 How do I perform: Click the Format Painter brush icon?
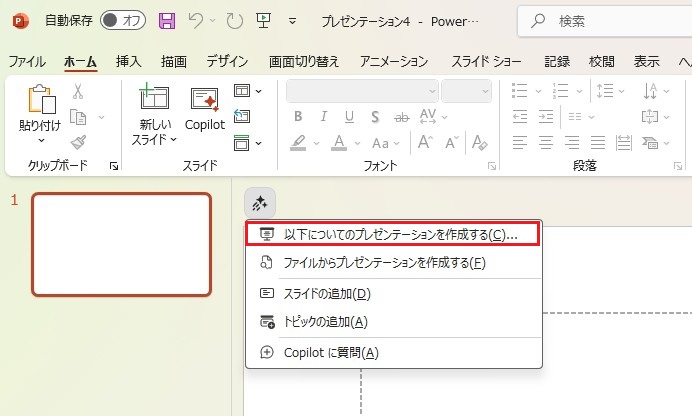coord(78,142)
